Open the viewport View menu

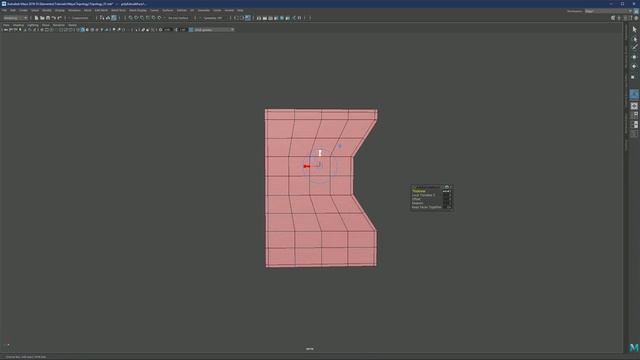click(6, 25)
